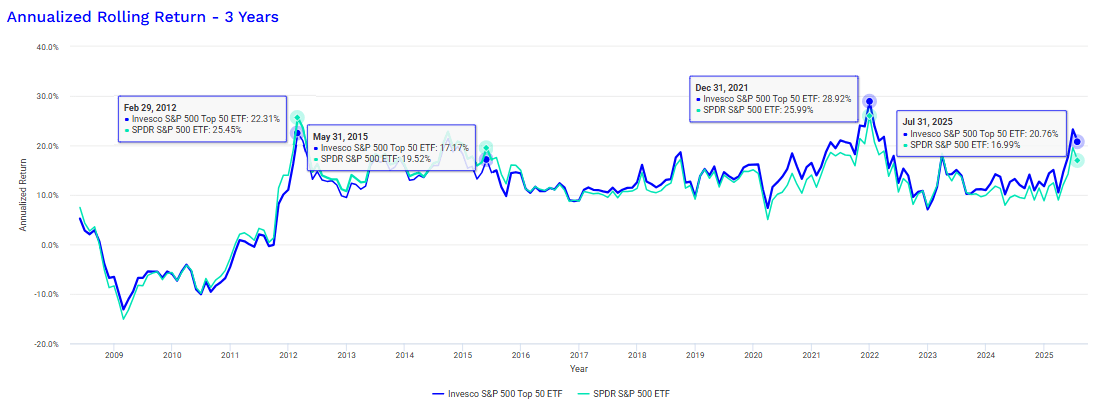
Task: Click the 40.0% label on the return axis
Action: (x=46, y=47)
